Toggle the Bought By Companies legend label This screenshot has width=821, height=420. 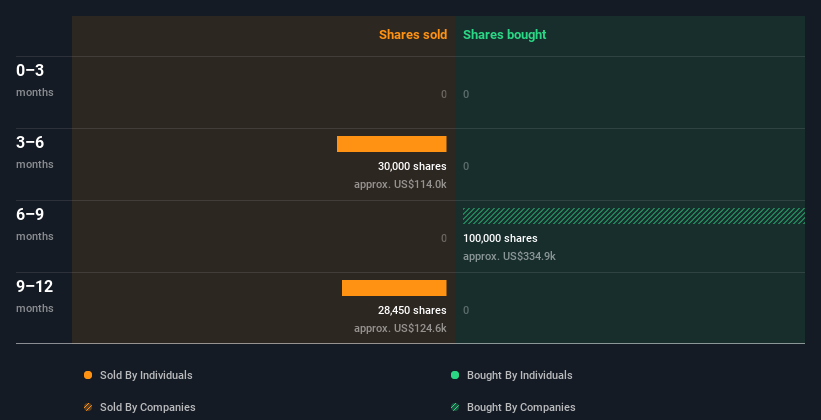tap(521, 407)
